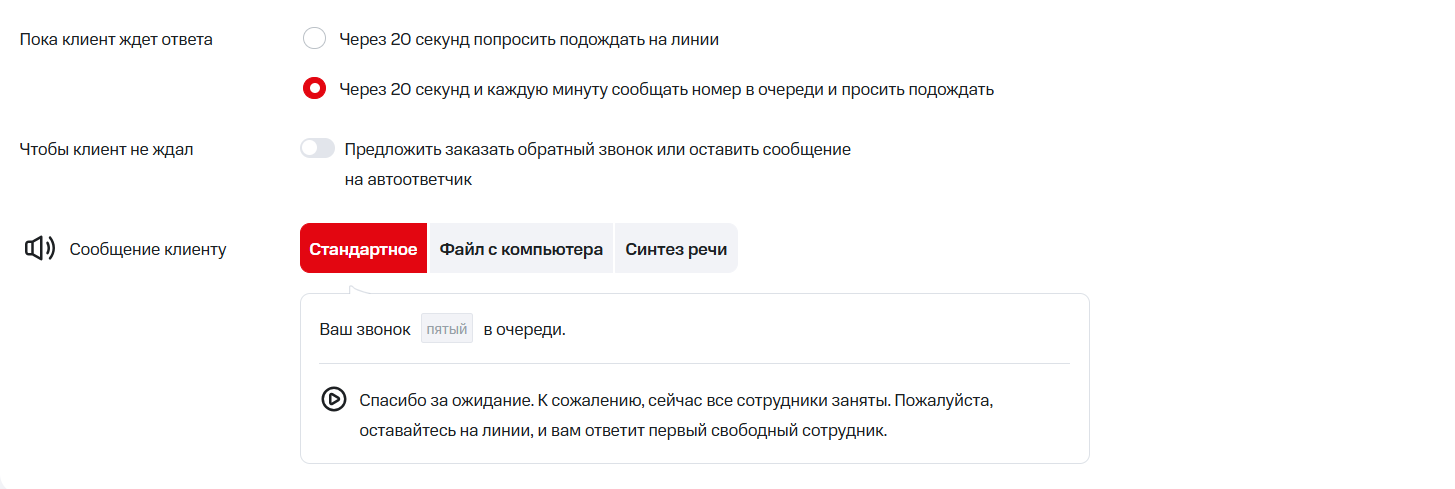Image resolution: width=1455 pixels, height=489 pixels.
Task: Select the "сообщать номер в очереди" radio button
Action: 314,89
